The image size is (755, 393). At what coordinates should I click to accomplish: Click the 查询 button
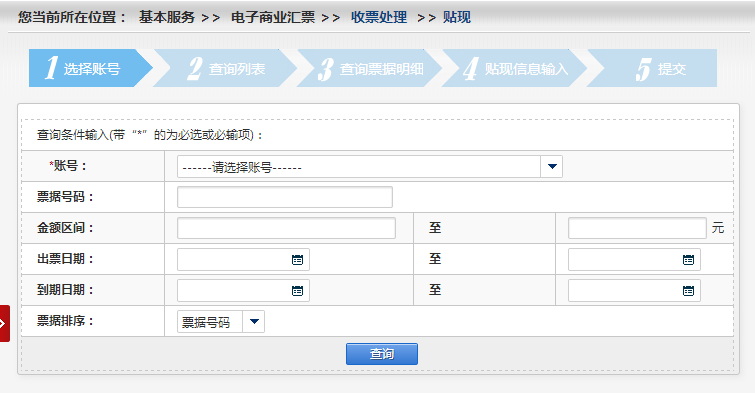pyautogui.click(x=382, y=354)
